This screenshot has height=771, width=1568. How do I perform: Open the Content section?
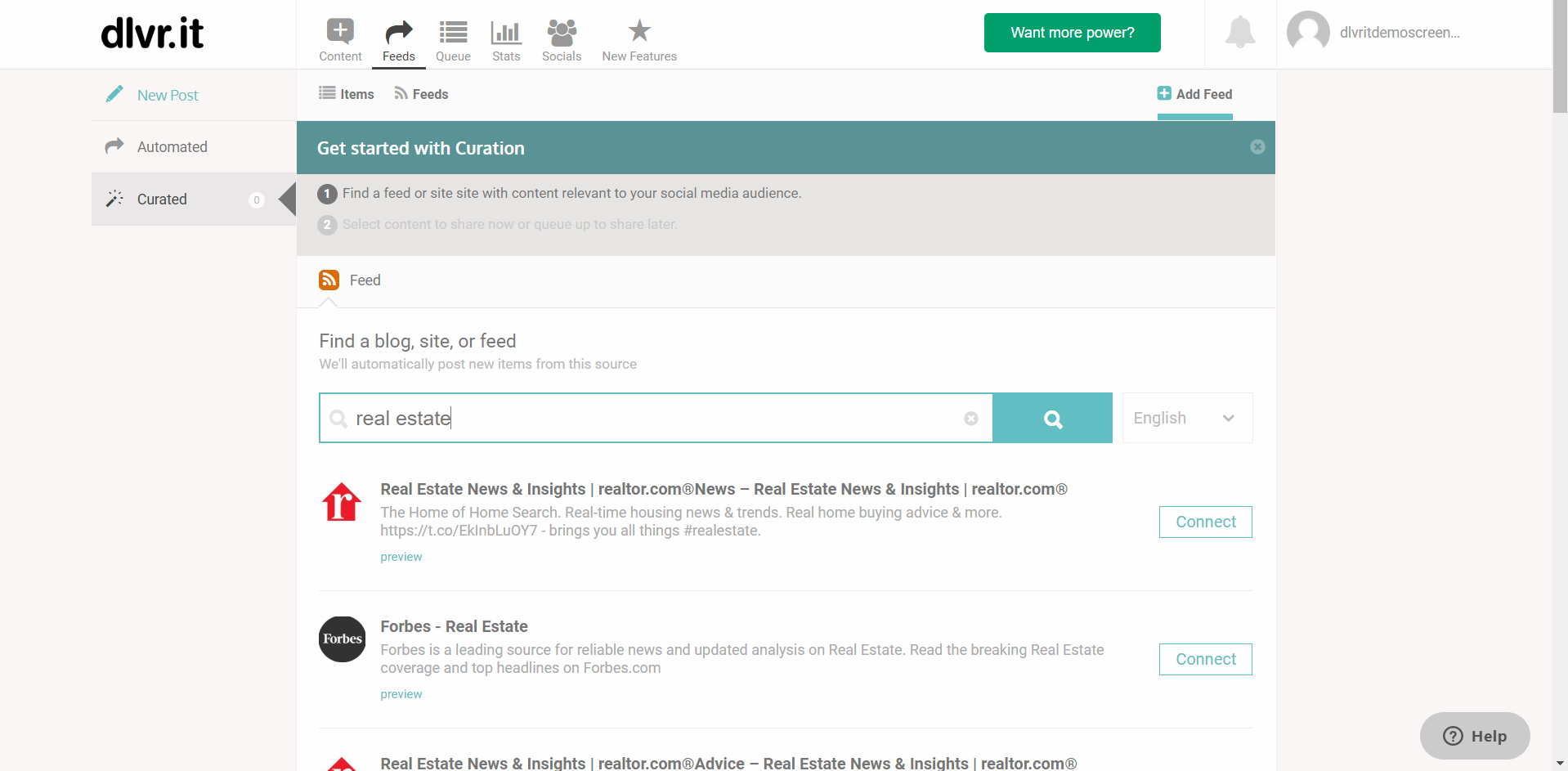pyautogui.click(x=340, y=40)
